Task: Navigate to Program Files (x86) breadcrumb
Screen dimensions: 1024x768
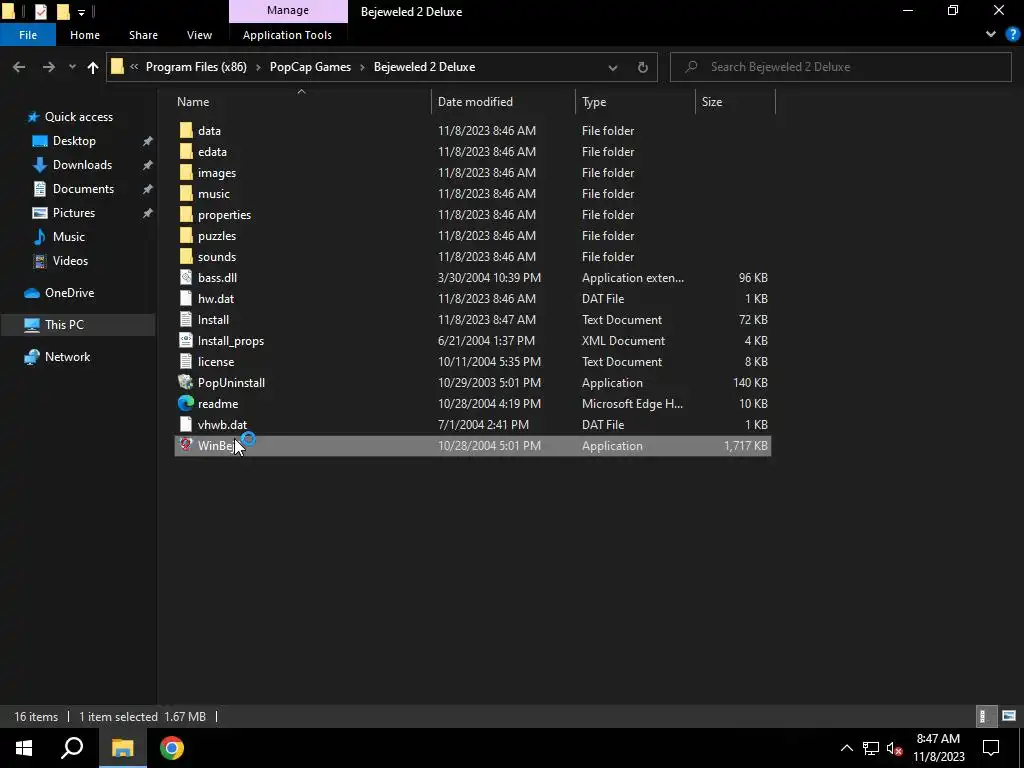Action: pos(196,67)
